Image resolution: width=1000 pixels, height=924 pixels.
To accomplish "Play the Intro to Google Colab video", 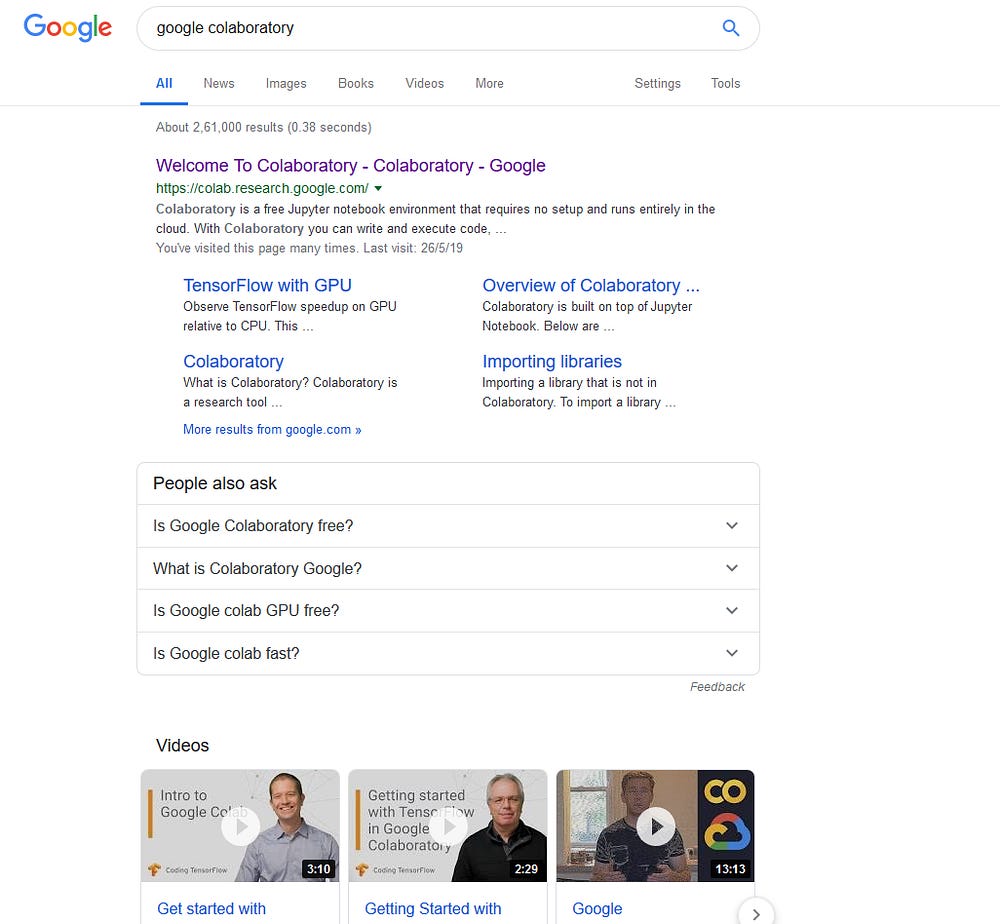I will click(240, 826).
